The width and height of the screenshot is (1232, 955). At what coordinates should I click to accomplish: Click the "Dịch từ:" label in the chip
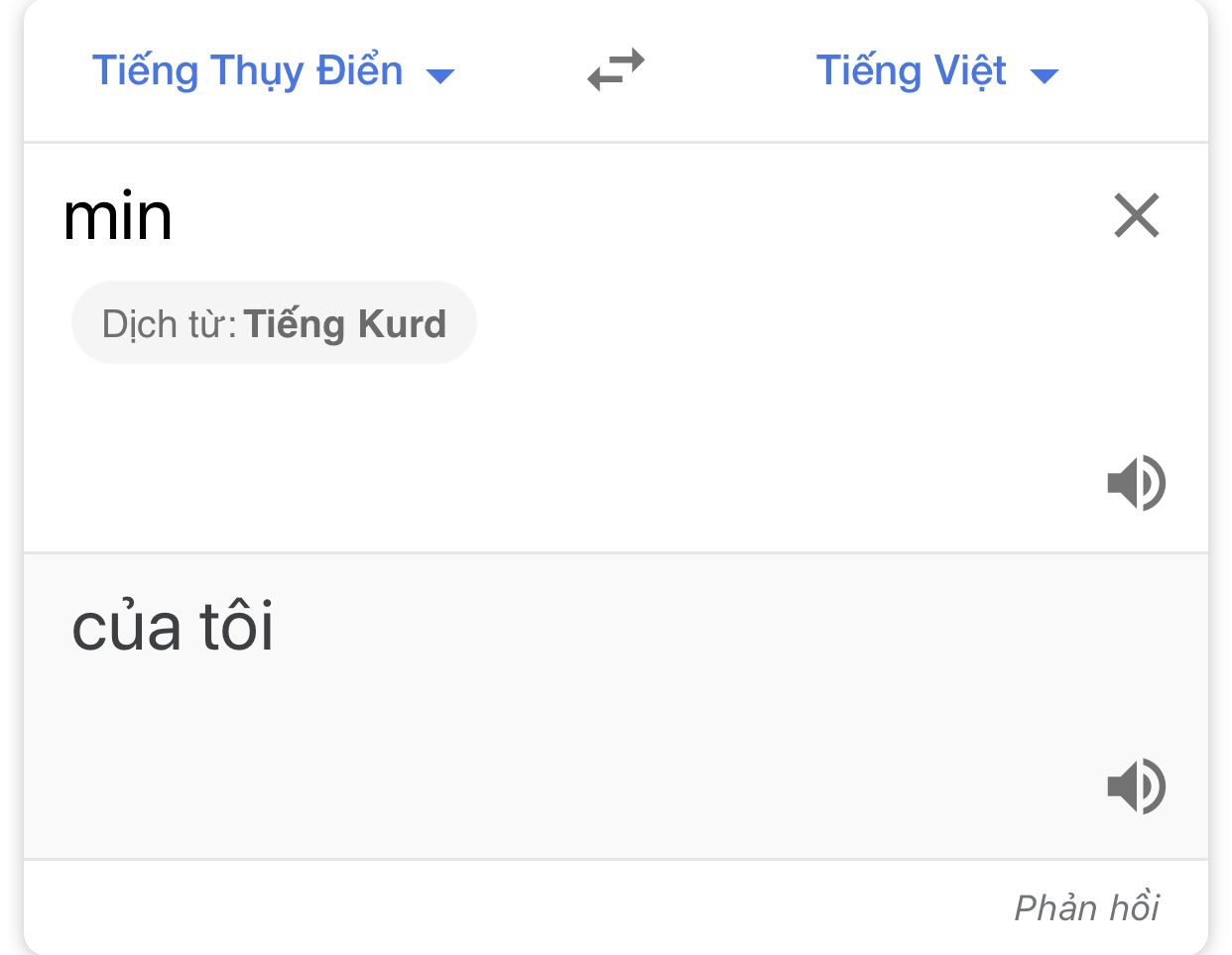tap(170, 324)
